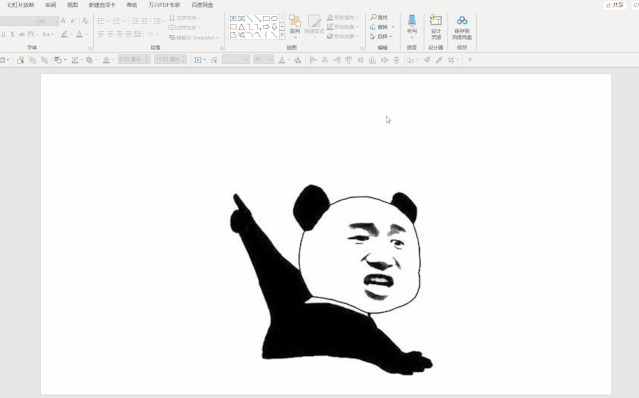
Task: Toggle right paragraph alignment
Action: (x=119, y=34)
